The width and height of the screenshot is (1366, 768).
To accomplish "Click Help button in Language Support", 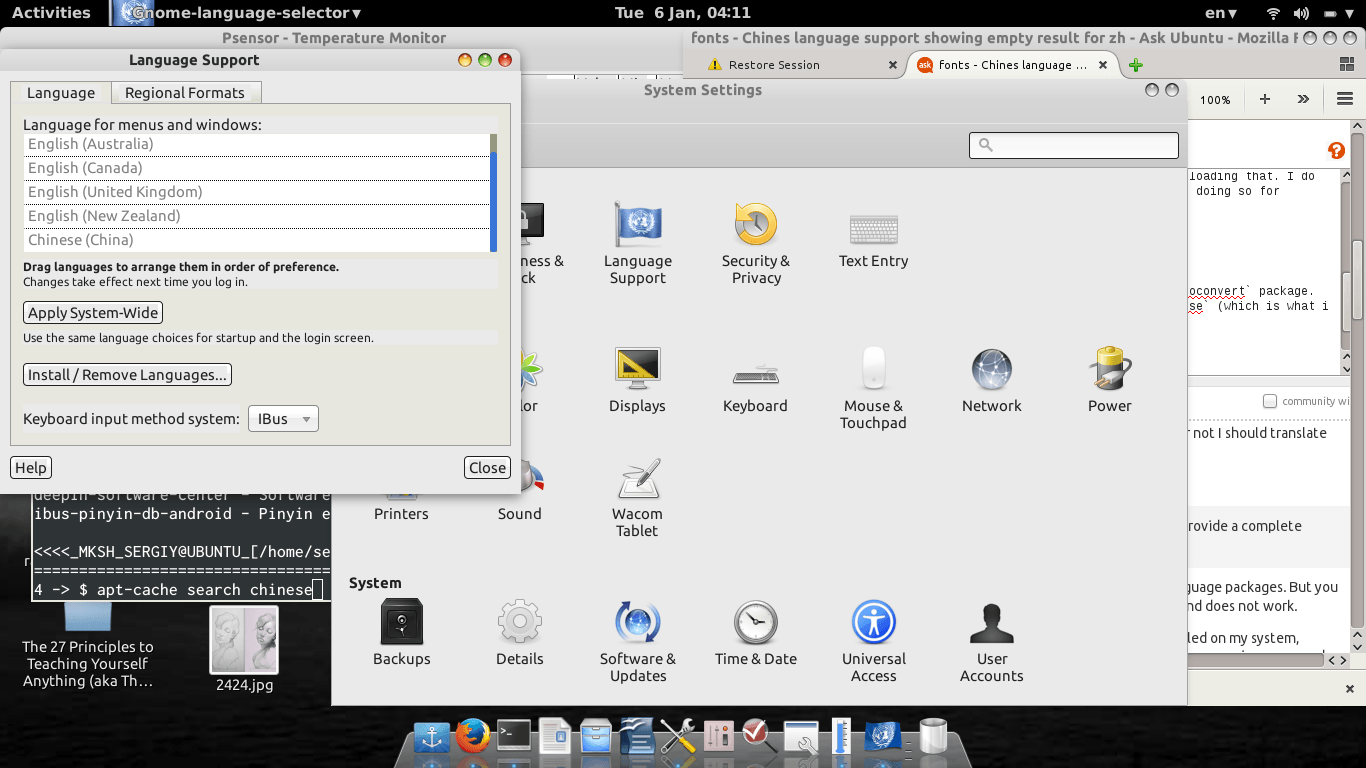I will 31,468.
